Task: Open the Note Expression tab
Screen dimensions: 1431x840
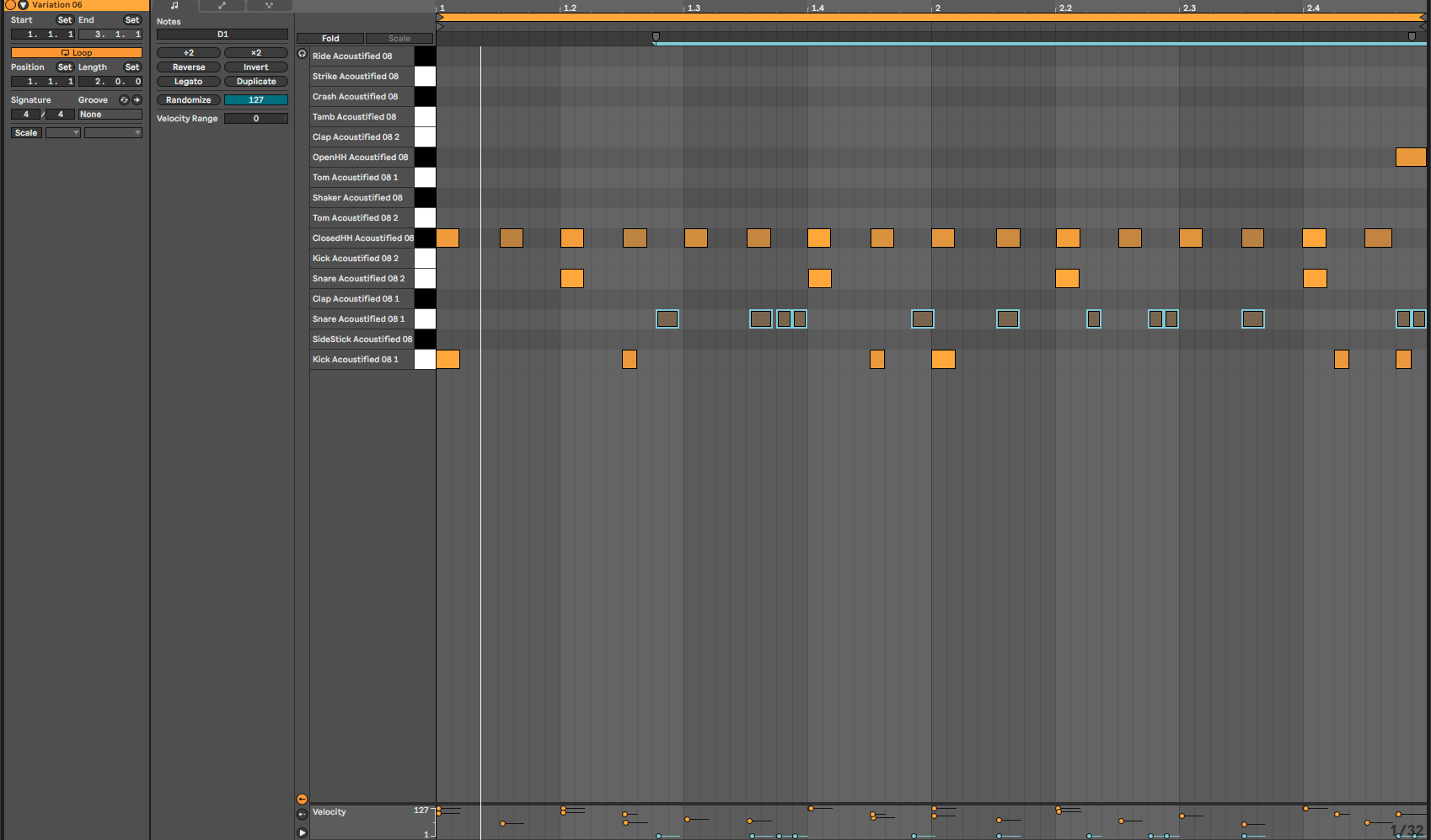Action: point(269,6)
